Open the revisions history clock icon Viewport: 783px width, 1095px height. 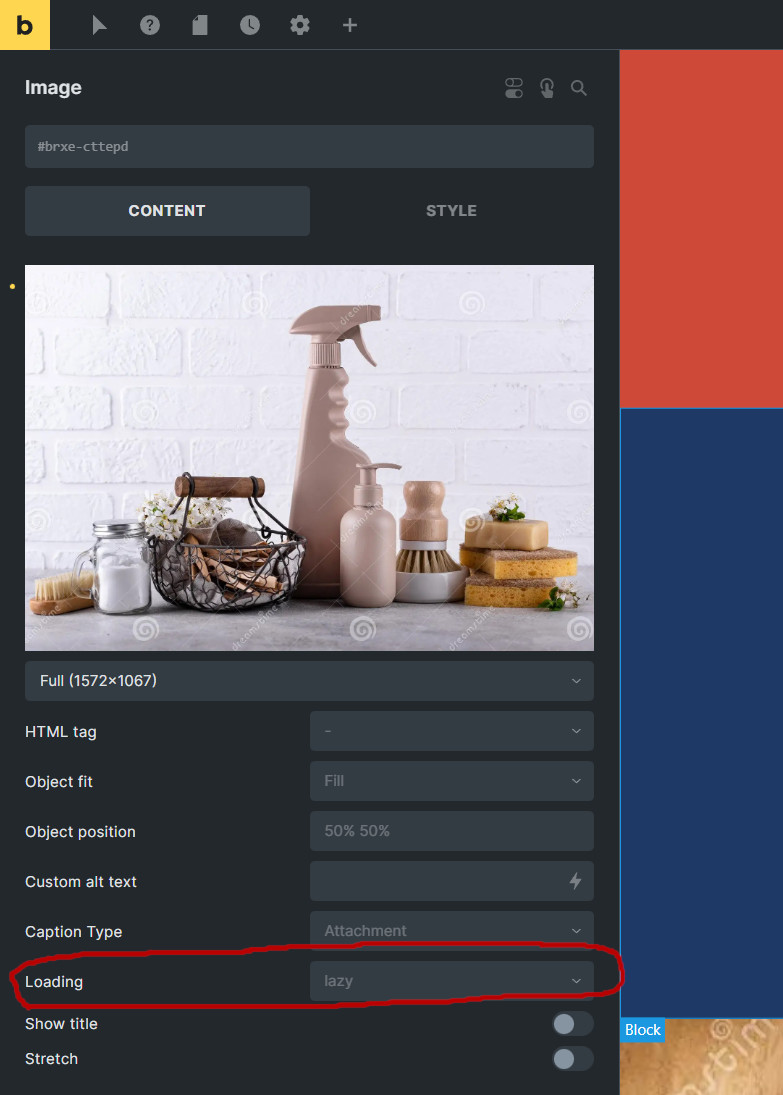[x=249, y=25]
